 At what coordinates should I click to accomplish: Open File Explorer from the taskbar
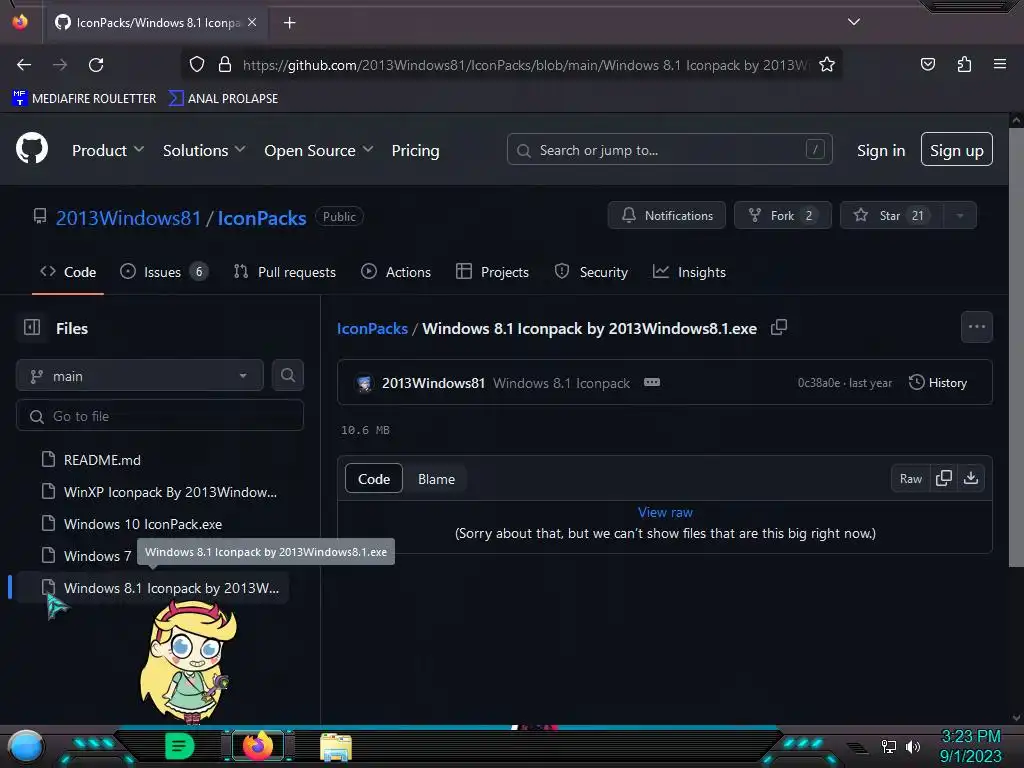coord(336,747)
